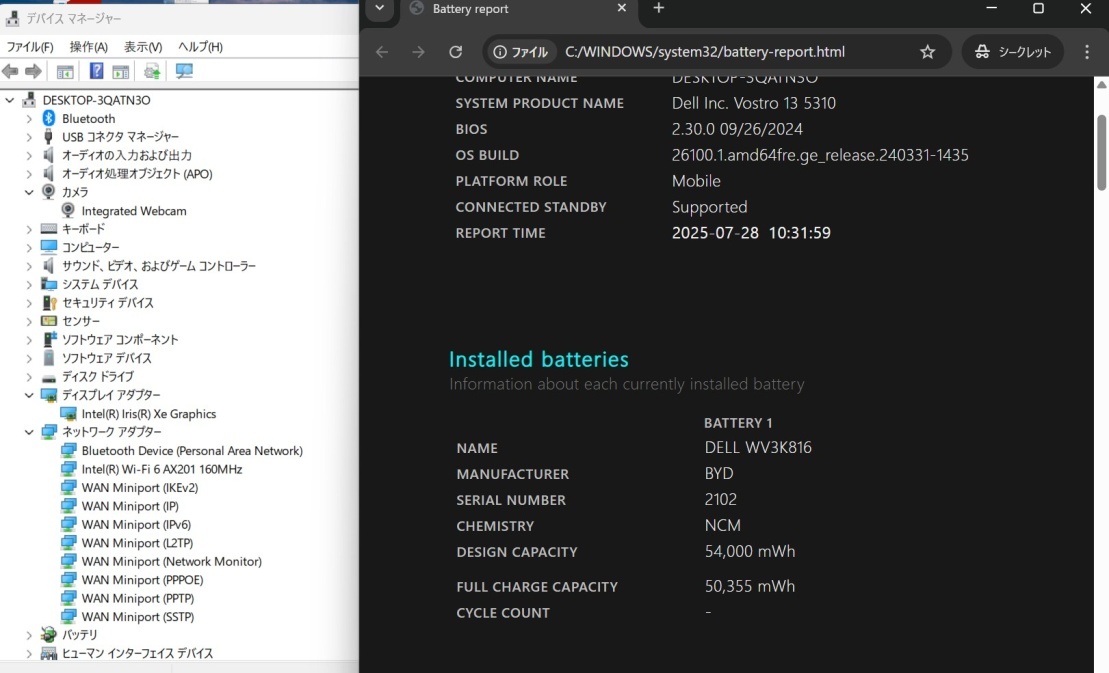This screenshot has height=673, width=1109.
Task: Click the Help icon in Device Manager toolbar
Action: click(x=97, y=71)
